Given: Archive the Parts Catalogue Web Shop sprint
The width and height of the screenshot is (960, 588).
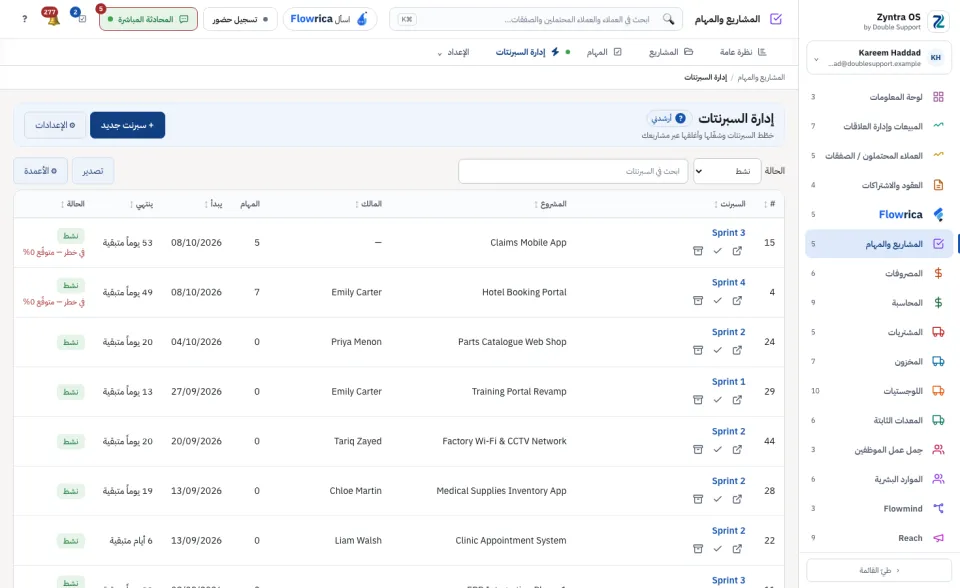Looking at the screenshot, I should 698,350.
